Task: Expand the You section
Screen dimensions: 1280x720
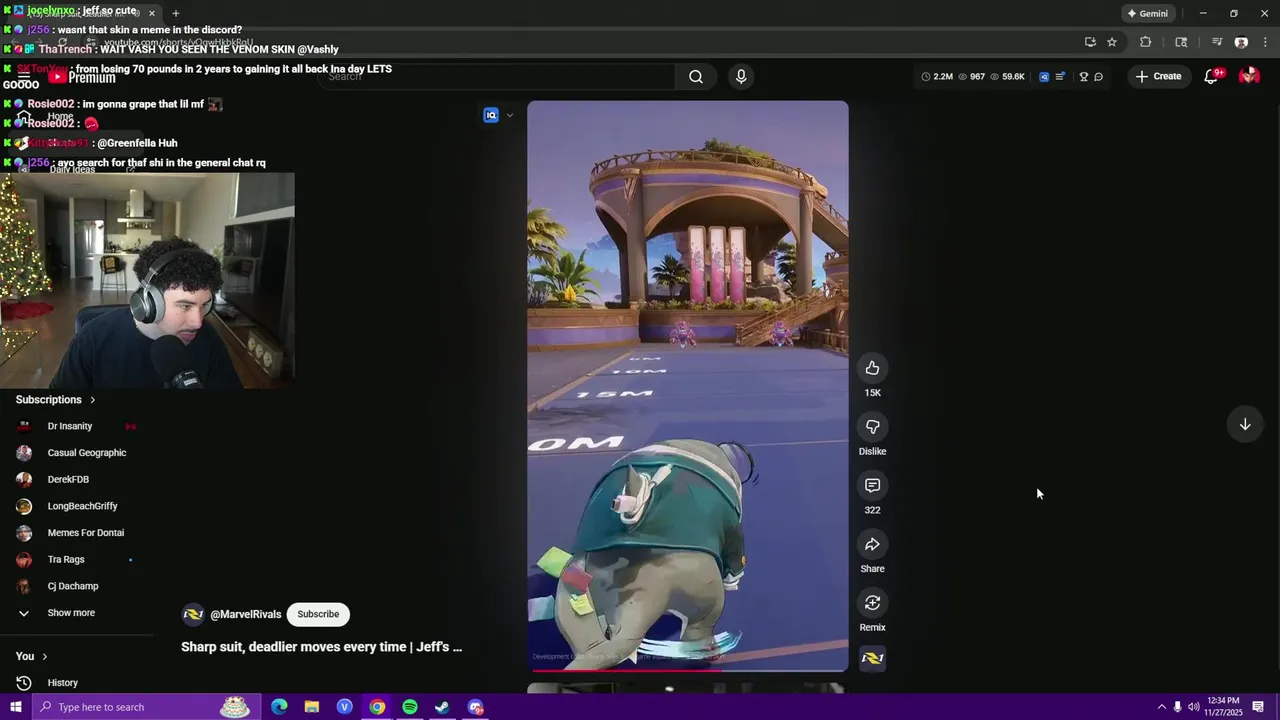Action: click(31, 656)
